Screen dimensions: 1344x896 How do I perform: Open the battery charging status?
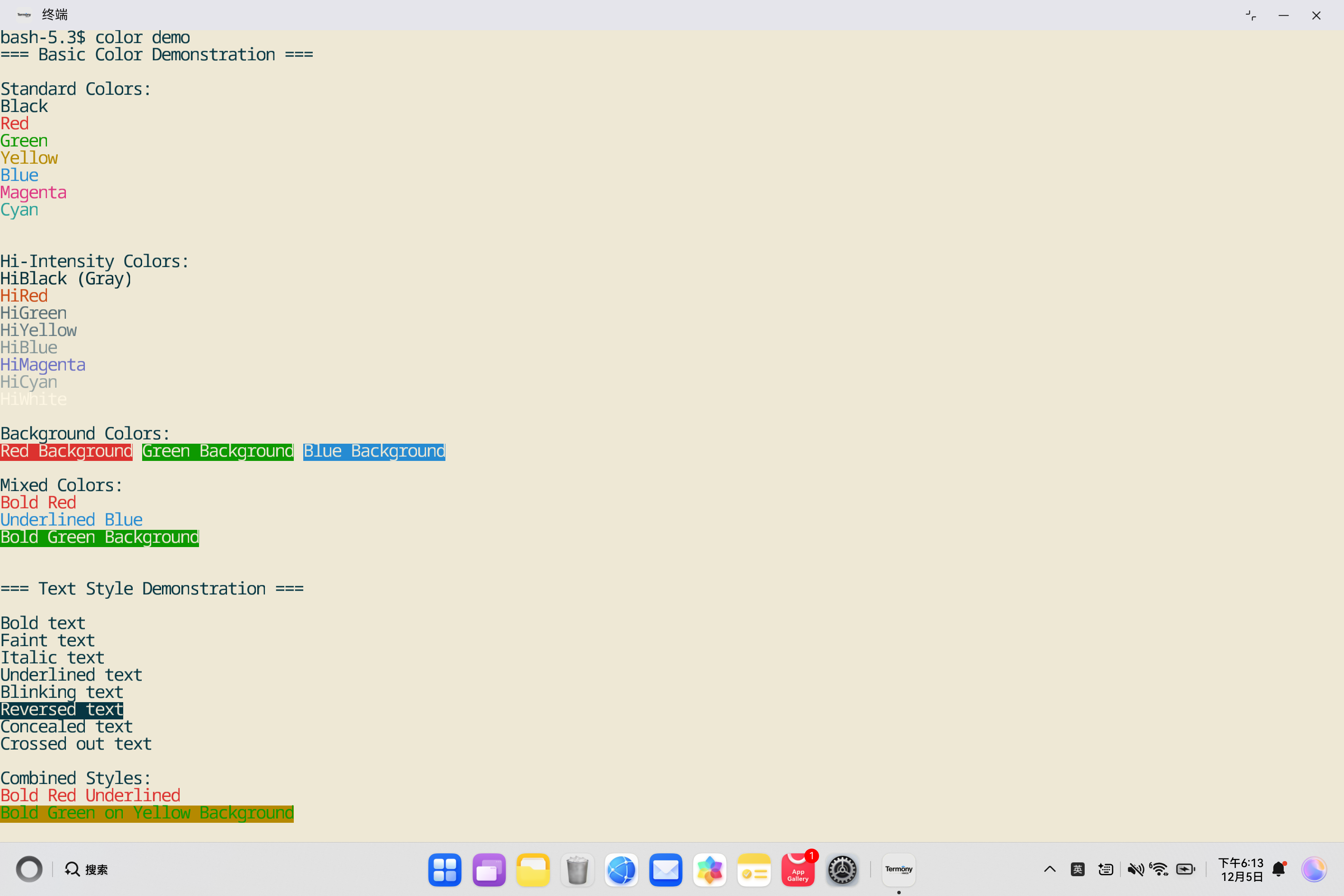(x=1186, y=870)
